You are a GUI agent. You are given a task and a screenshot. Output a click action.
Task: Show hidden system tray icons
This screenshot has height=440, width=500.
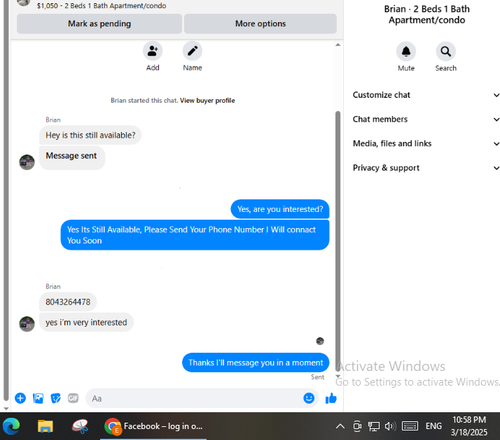pyautogui.click(x=340, y=426)
